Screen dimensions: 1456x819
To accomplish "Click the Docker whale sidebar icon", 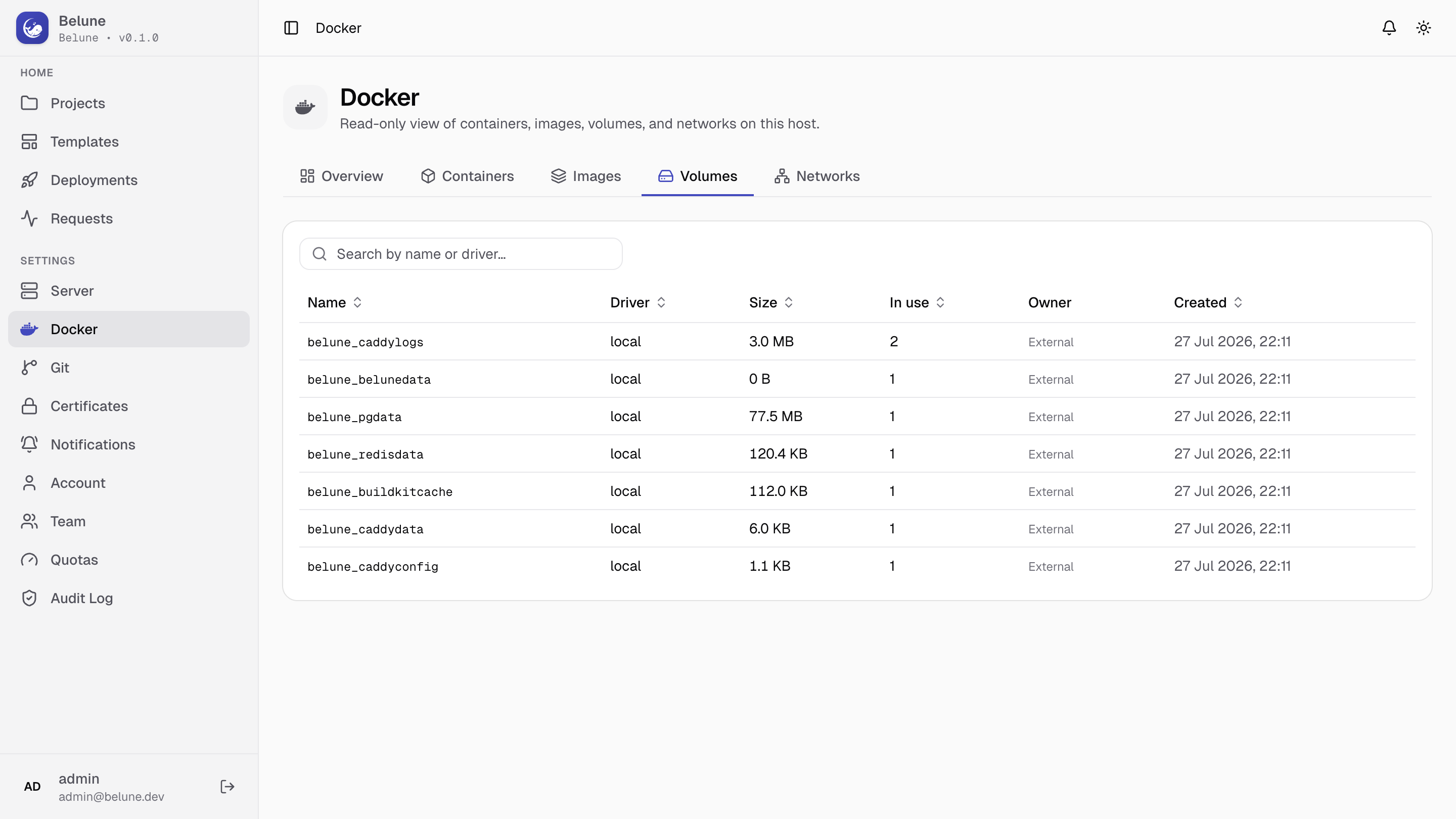I will tap(29, 329).
